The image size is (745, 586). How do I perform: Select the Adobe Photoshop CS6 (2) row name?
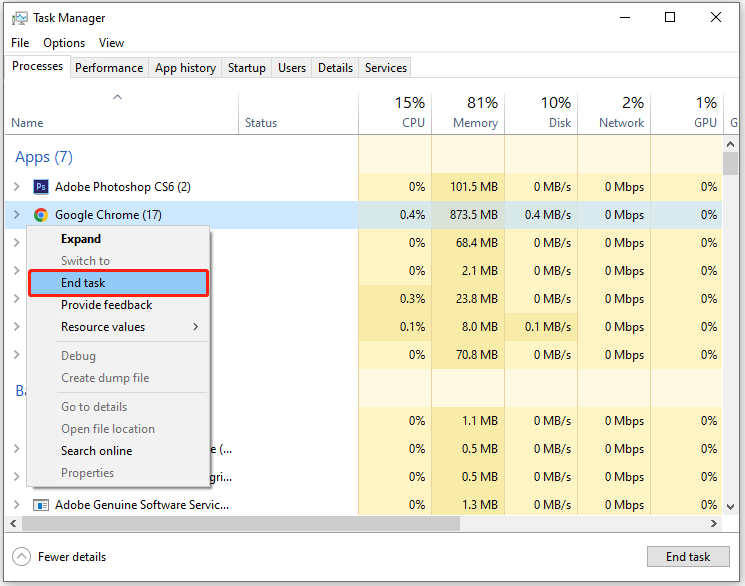tap(123, 187)
